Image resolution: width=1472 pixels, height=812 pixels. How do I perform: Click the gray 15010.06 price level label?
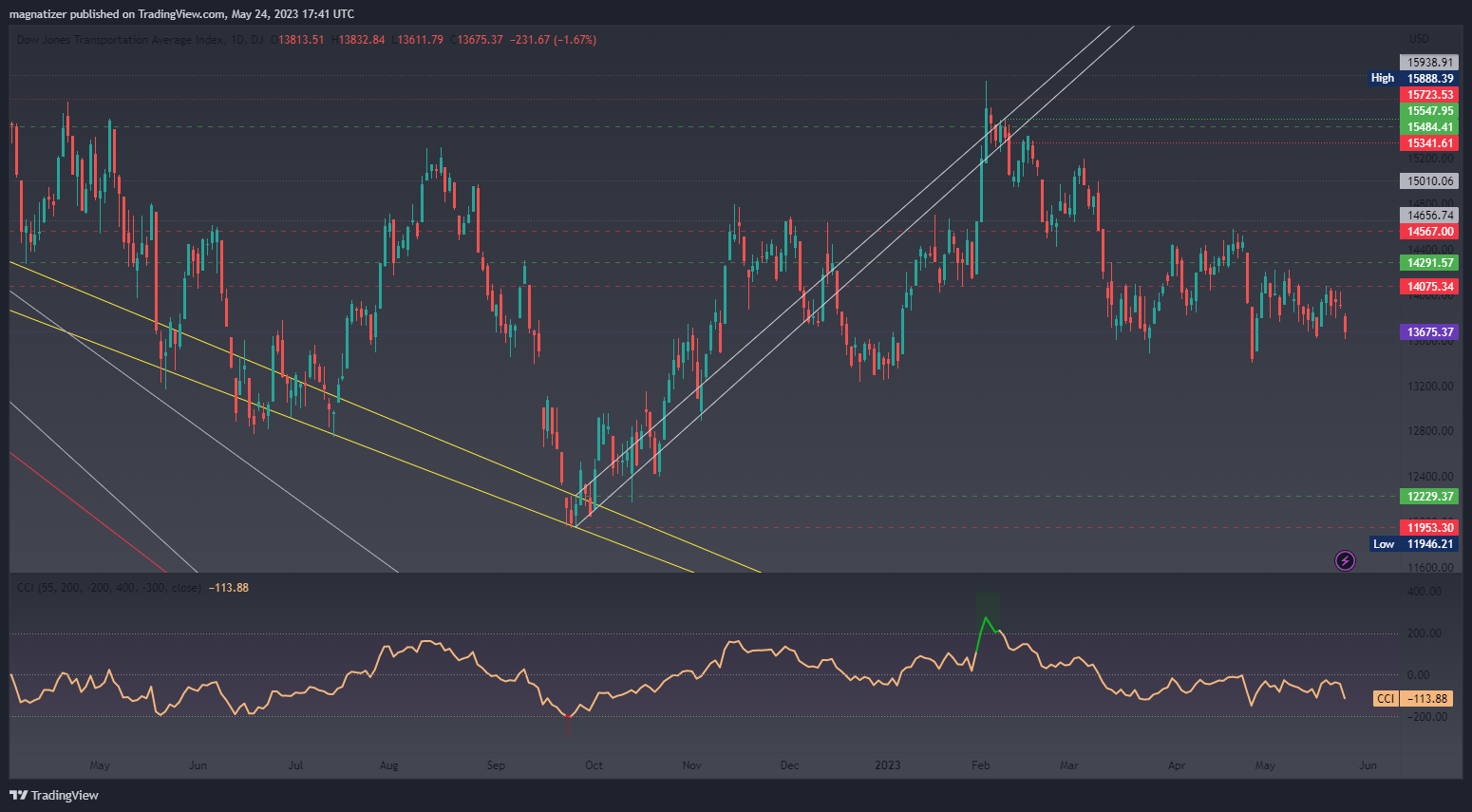[1429, 181]
